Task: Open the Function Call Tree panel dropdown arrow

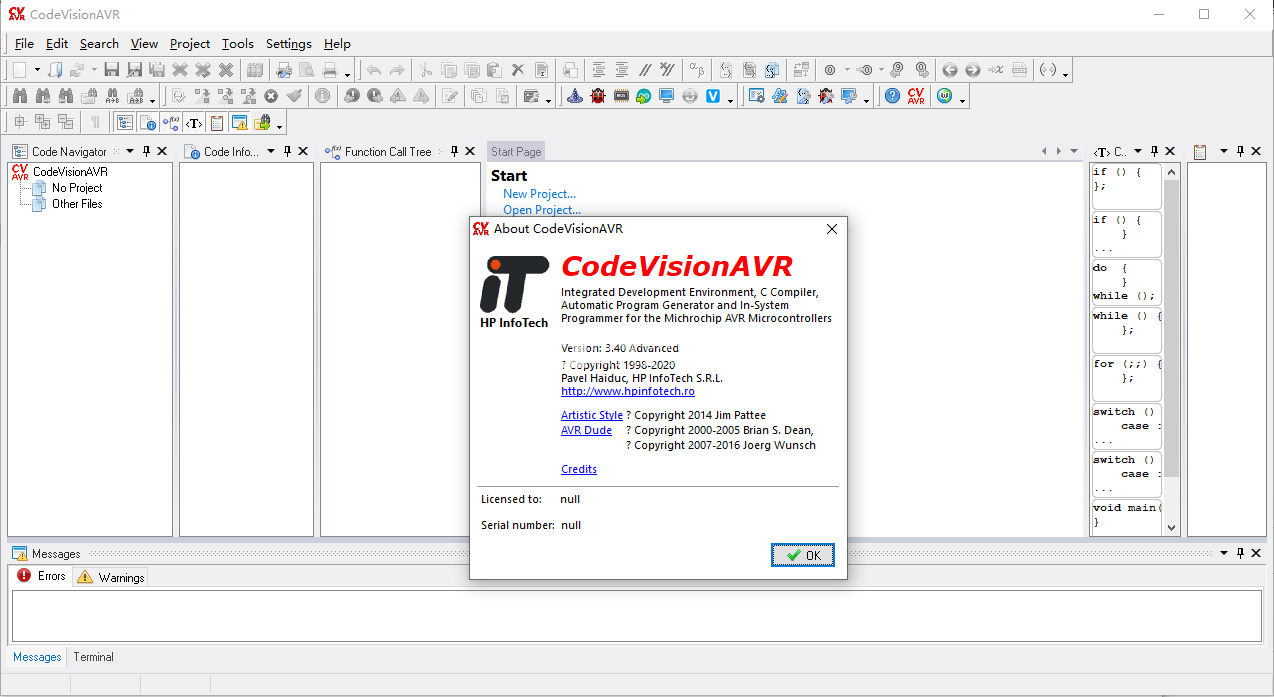Action: (x=440, y=151)
